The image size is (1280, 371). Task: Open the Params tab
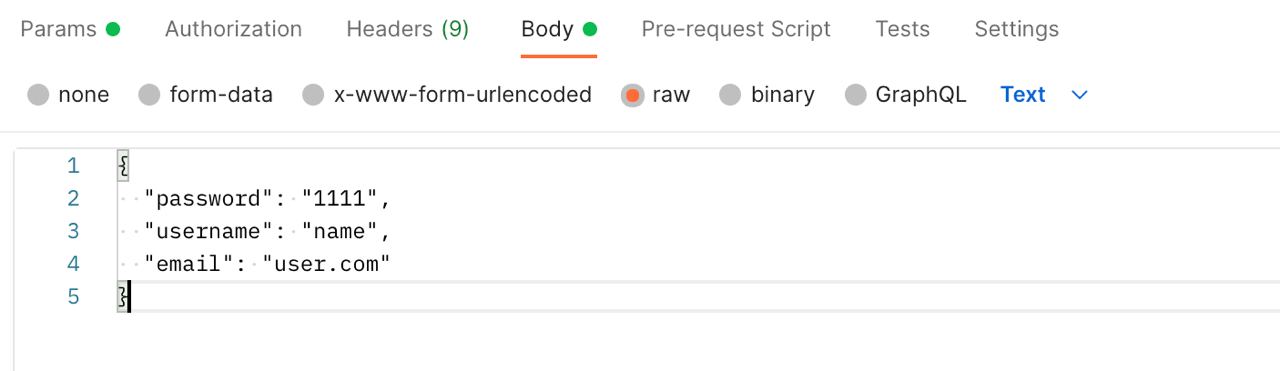click(70, 29)
